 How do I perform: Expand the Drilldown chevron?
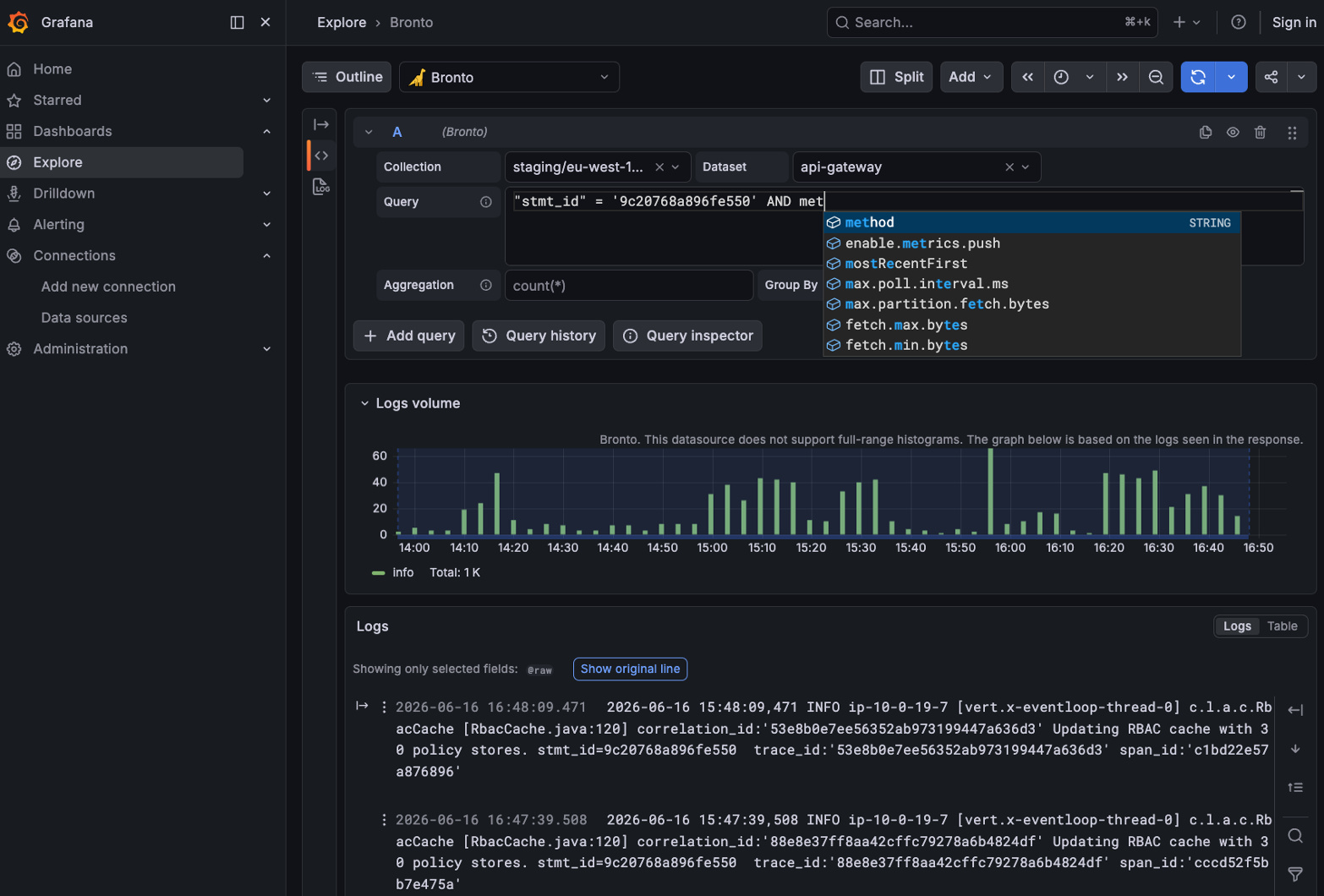(266, 194)
